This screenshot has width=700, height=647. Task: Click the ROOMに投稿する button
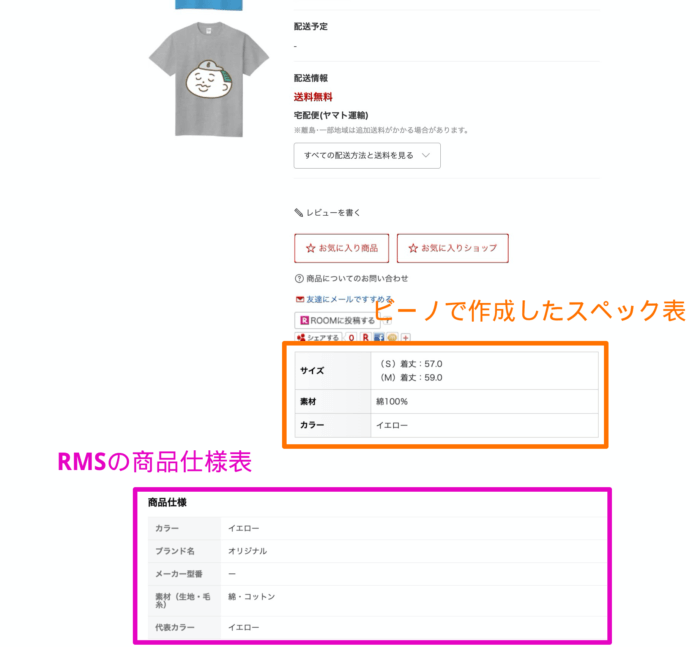click(337, 320)
